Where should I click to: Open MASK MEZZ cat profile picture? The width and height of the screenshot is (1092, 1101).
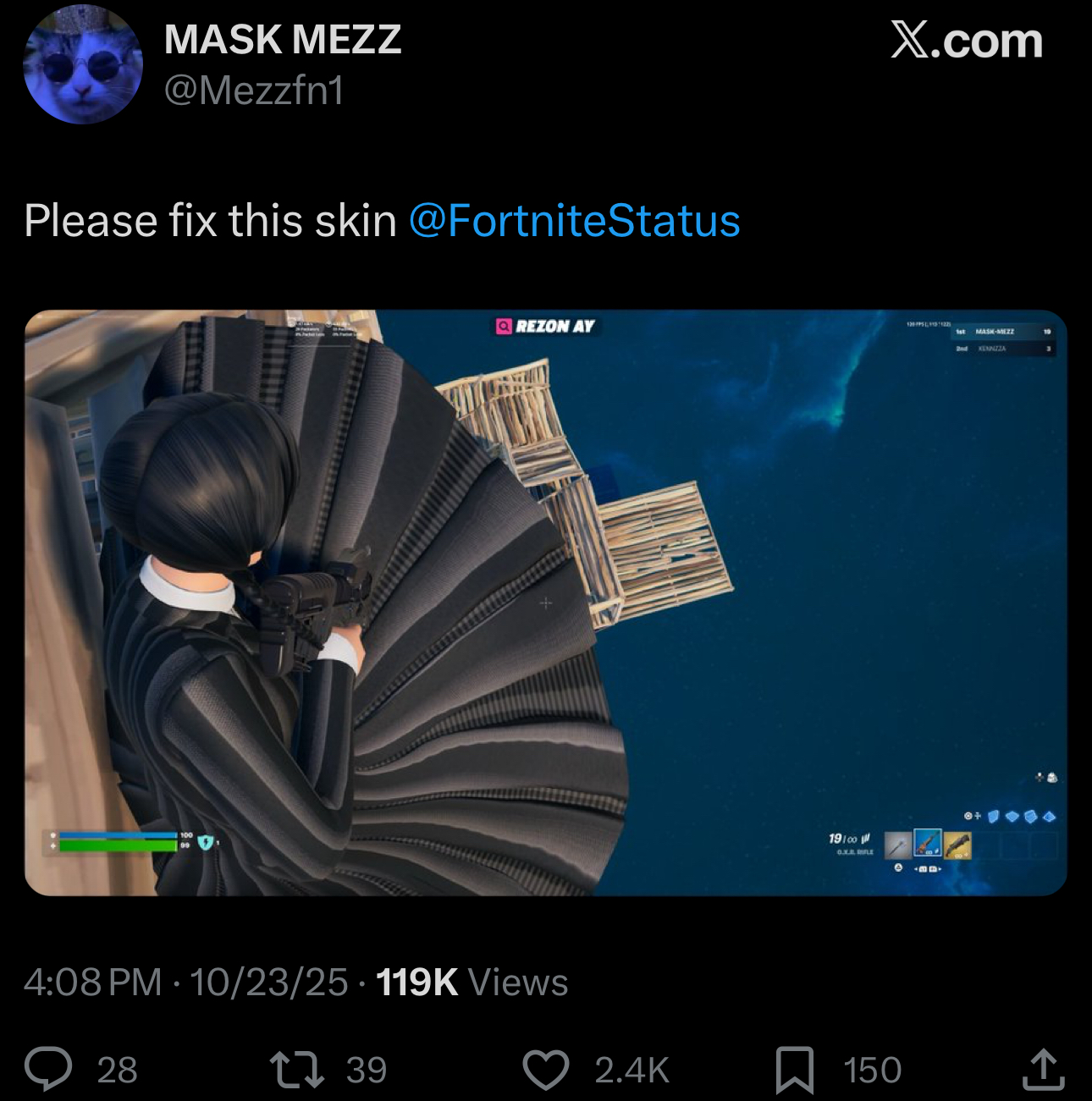coord(82,64)
